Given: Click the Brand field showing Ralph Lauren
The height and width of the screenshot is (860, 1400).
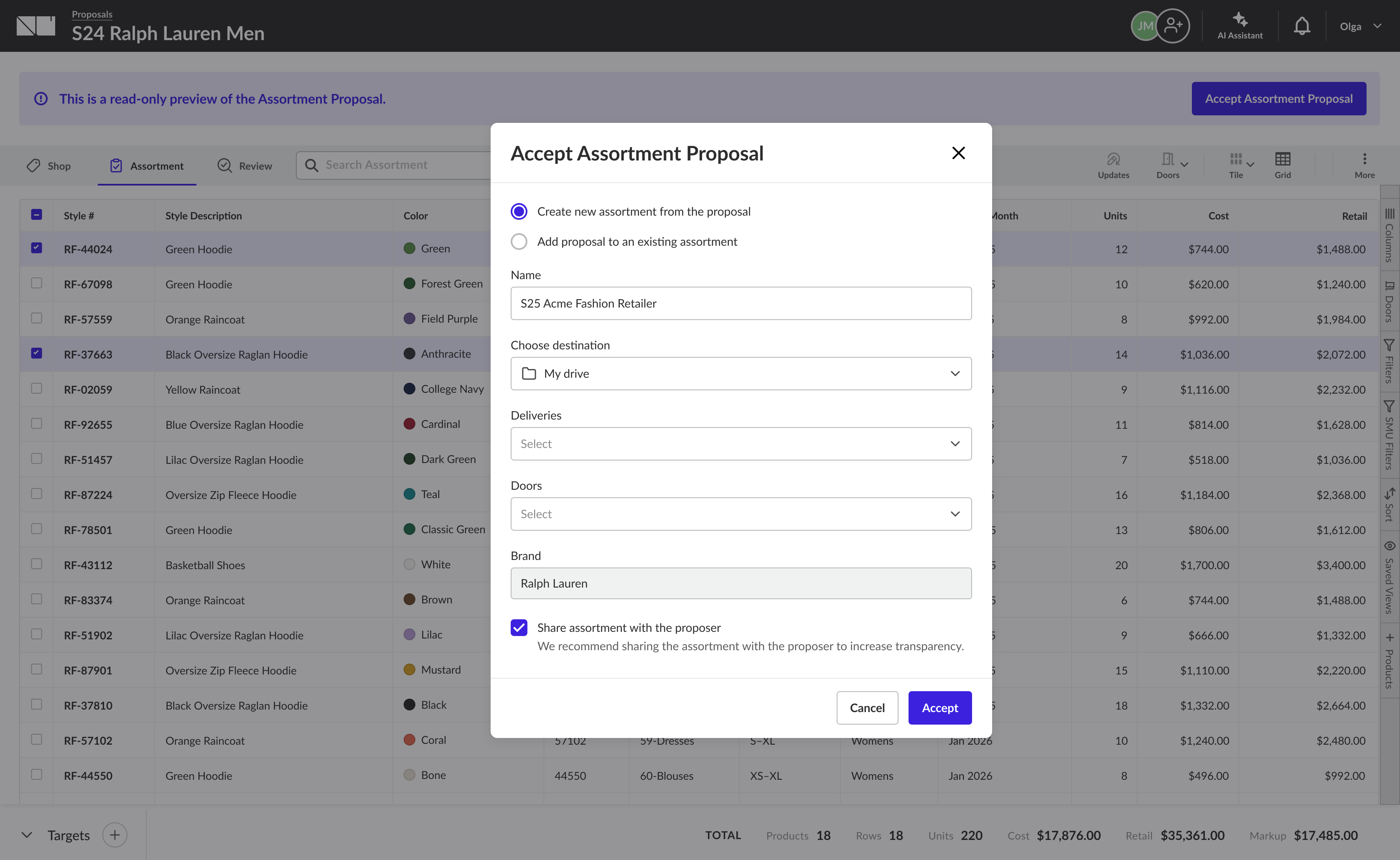Looking at the screenshot, I should click(741, 583).
